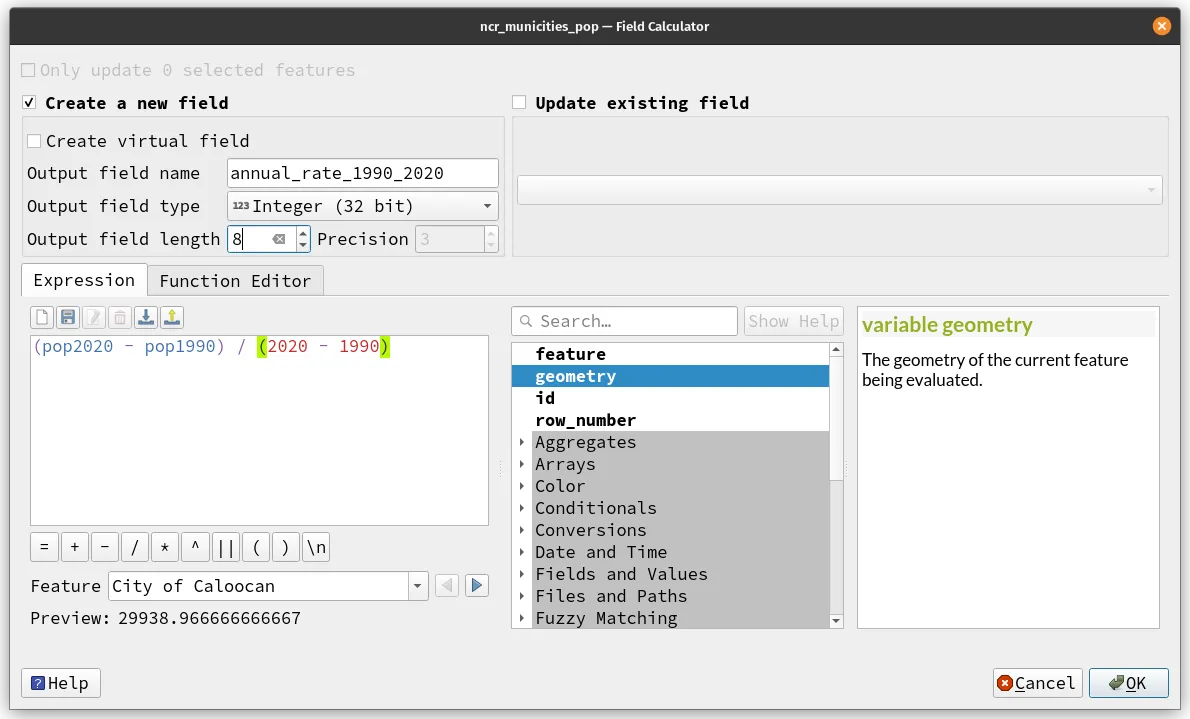Screen dimensions: 1190x719
Task: Clear the output field length value
Action: [279, 239]
